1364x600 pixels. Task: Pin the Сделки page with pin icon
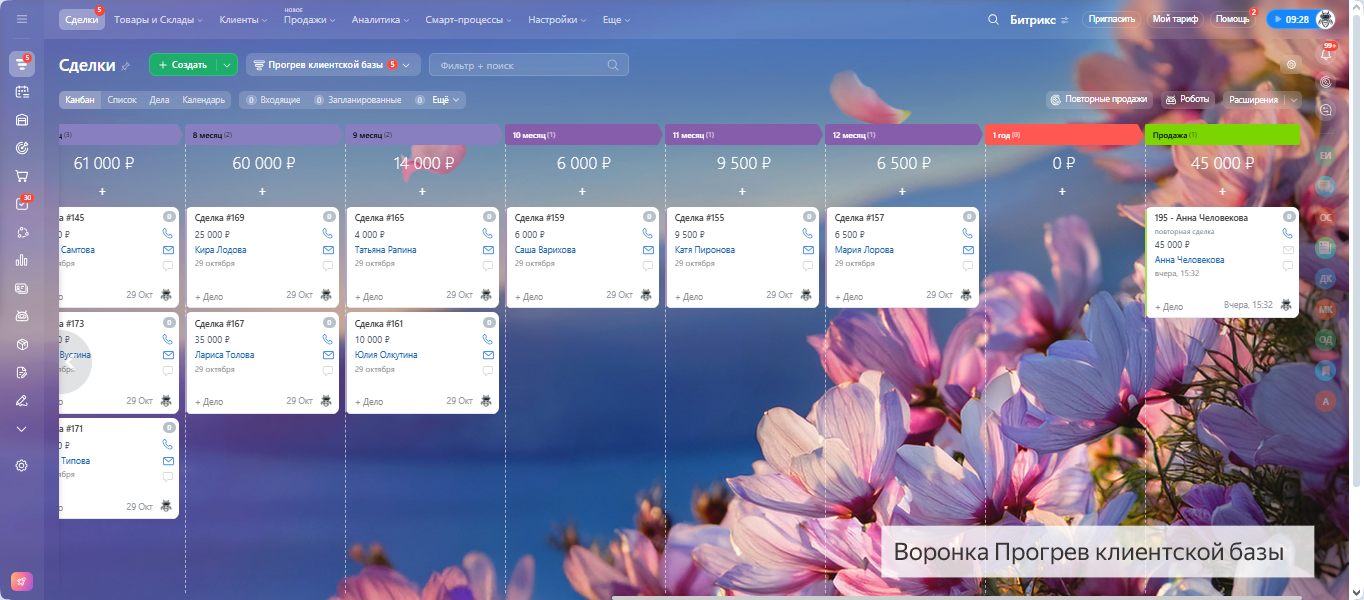125,66
